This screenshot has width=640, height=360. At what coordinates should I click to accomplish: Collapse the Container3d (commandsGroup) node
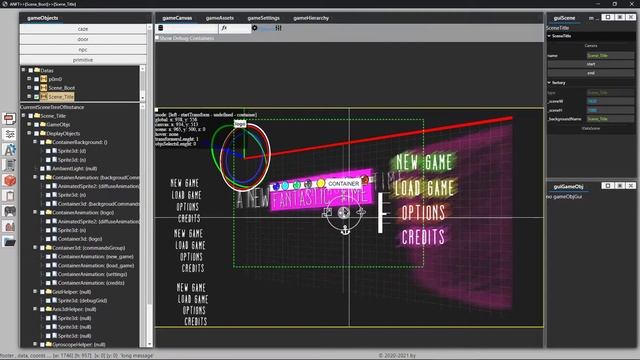point(35,247)
